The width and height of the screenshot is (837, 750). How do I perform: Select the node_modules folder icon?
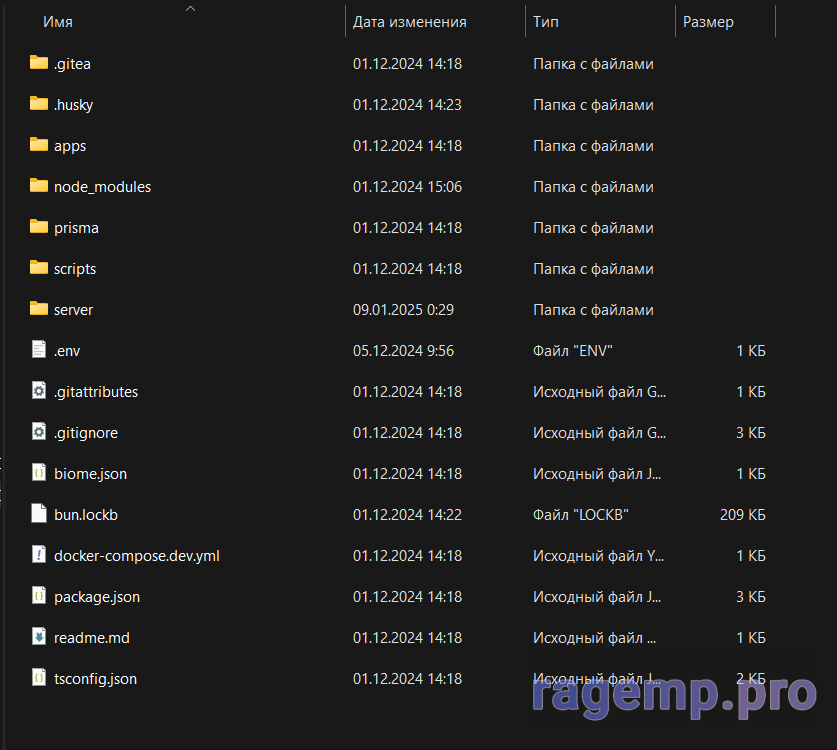39,186
